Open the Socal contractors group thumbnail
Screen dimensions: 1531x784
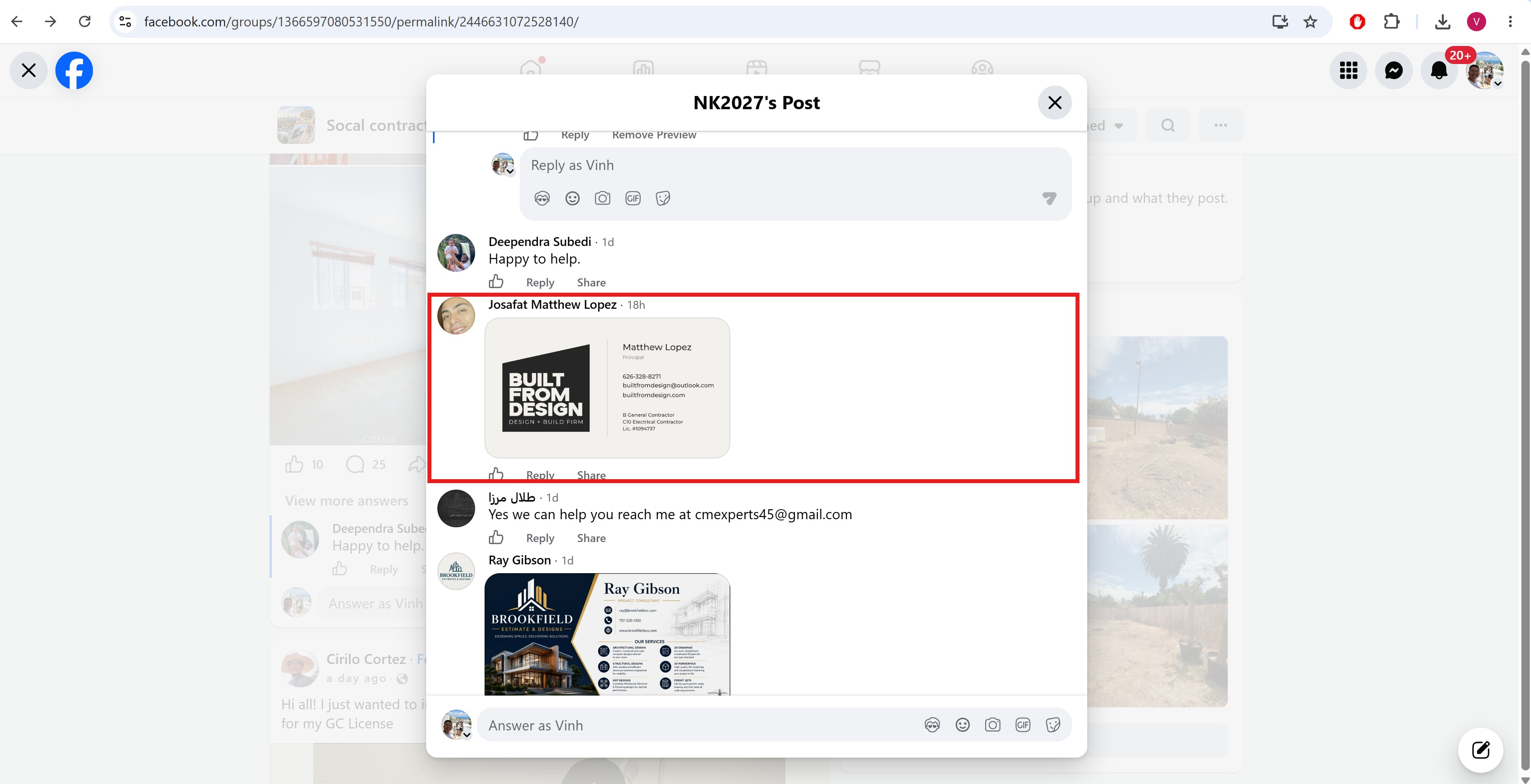(x=296, y=125)
